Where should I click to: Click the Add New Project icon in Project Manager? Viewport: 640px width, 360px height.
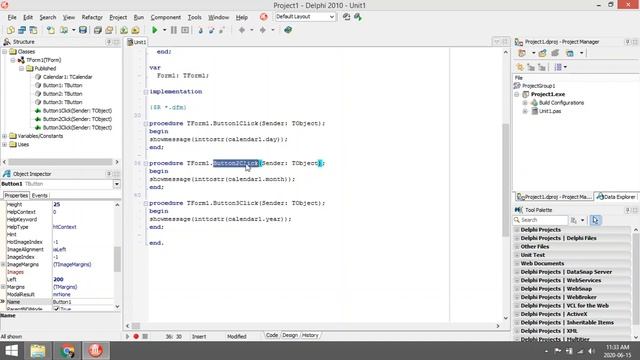pyautogui.click(x=542, y=53)
